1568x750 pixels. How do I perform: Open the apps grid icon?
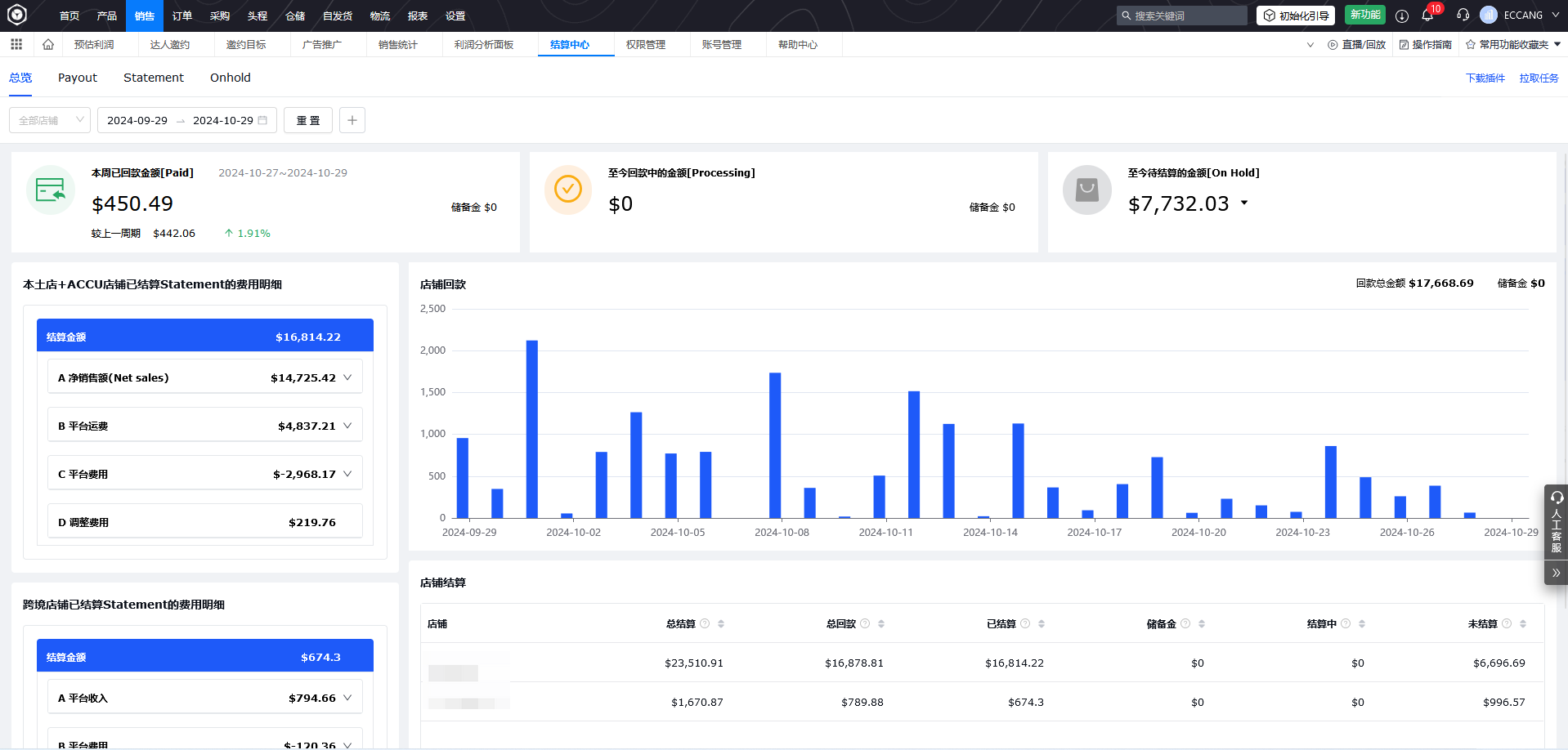[x=16, y=44]
